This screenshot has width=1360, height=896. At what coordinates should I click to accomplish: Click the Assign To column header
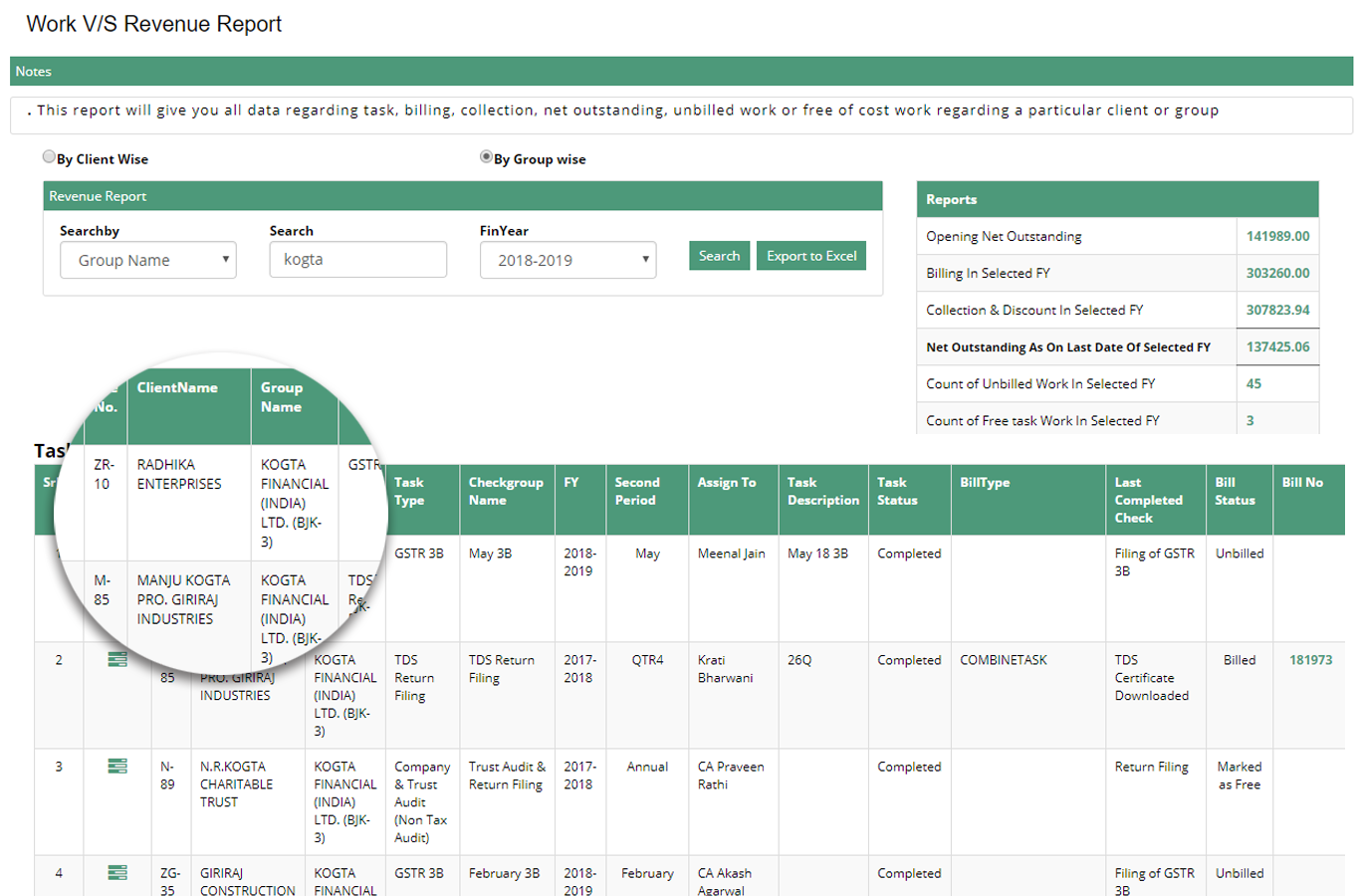pos(733,500)
